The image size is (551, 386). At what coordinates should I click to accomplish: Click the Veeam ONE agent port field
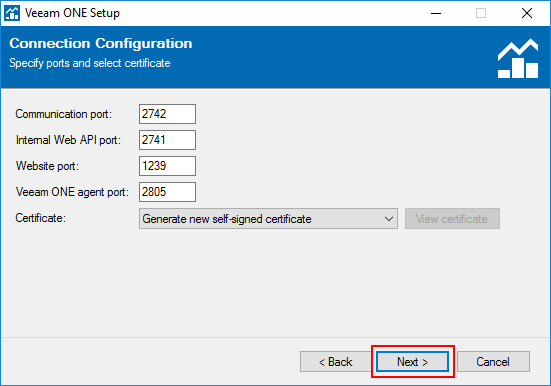point(167,192)
